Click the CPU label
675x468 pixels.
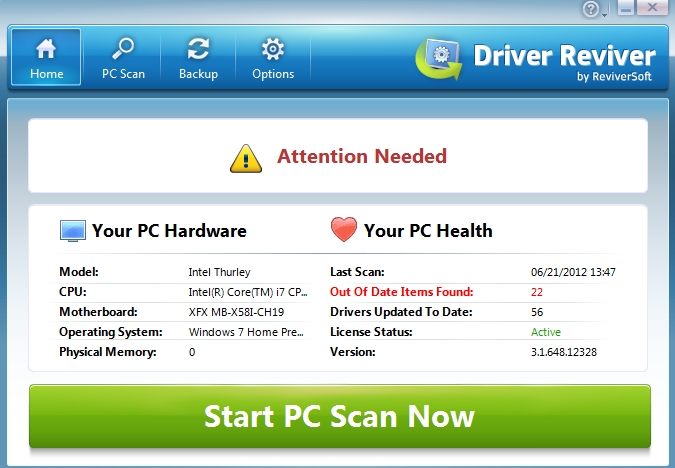click(x=73, y=292)
